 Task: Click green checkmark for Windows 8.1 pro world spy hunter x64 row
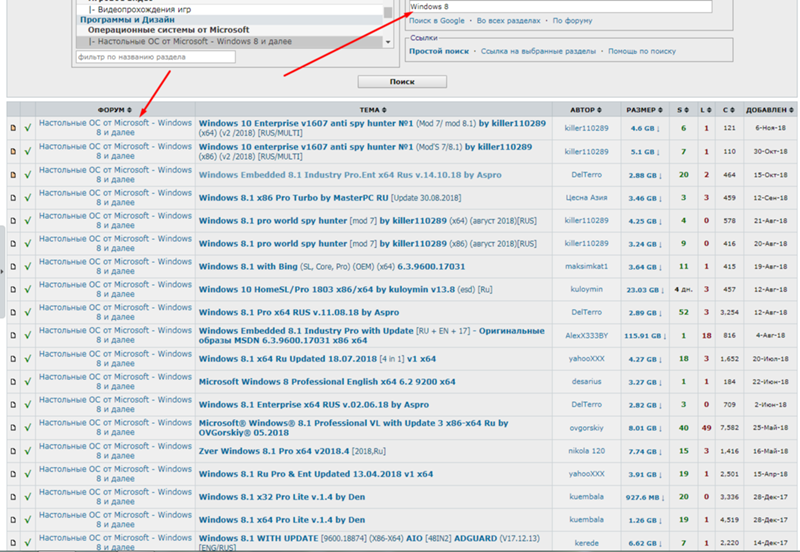click(x=28, y=220)
